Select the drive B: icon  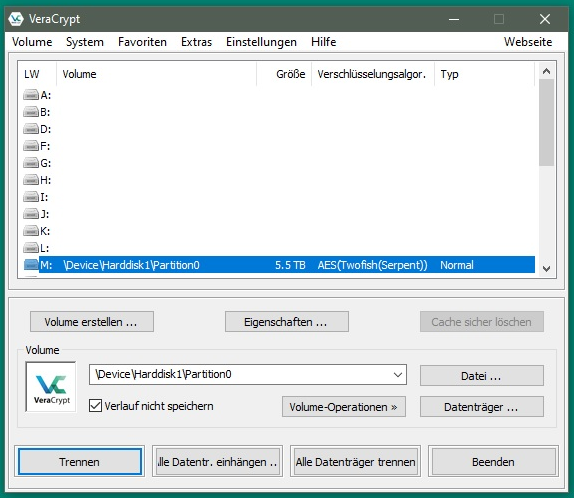coord(31,112)
